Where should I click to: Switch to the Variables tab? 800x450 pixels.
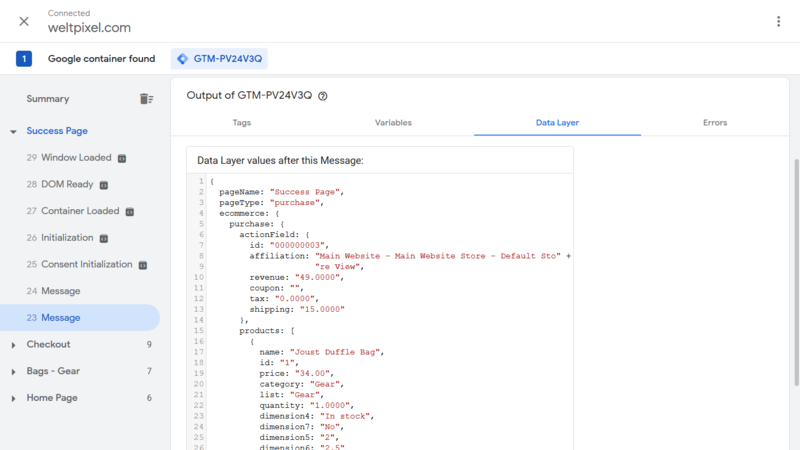(393, 122)
